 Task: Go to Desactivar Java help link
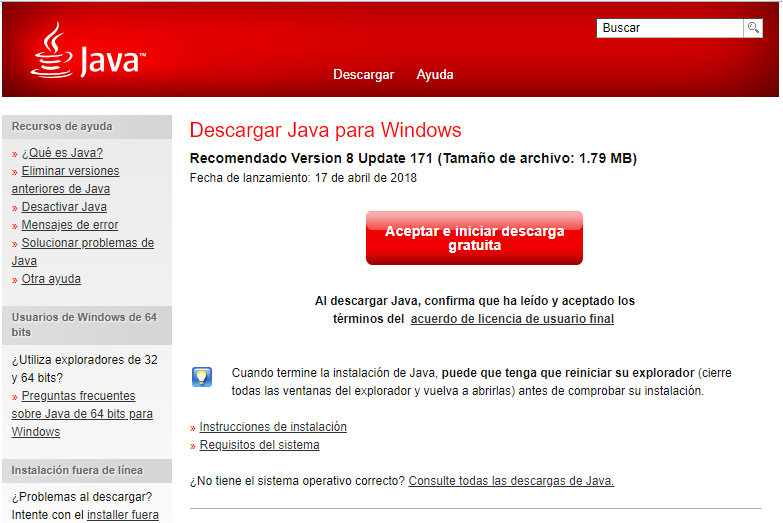point(64,207)
